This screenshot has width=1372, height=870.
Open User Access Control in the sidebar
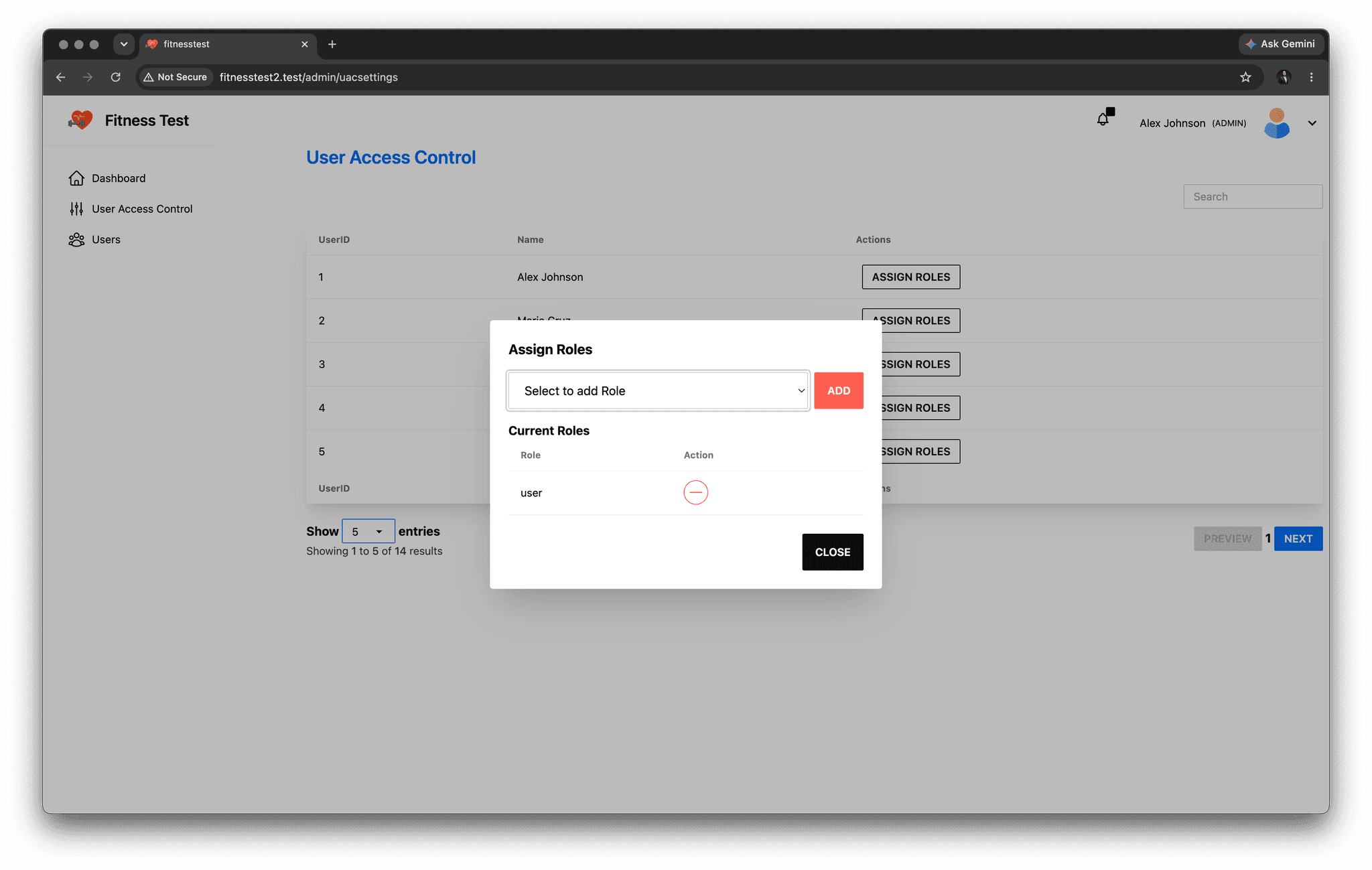(142, 209)
